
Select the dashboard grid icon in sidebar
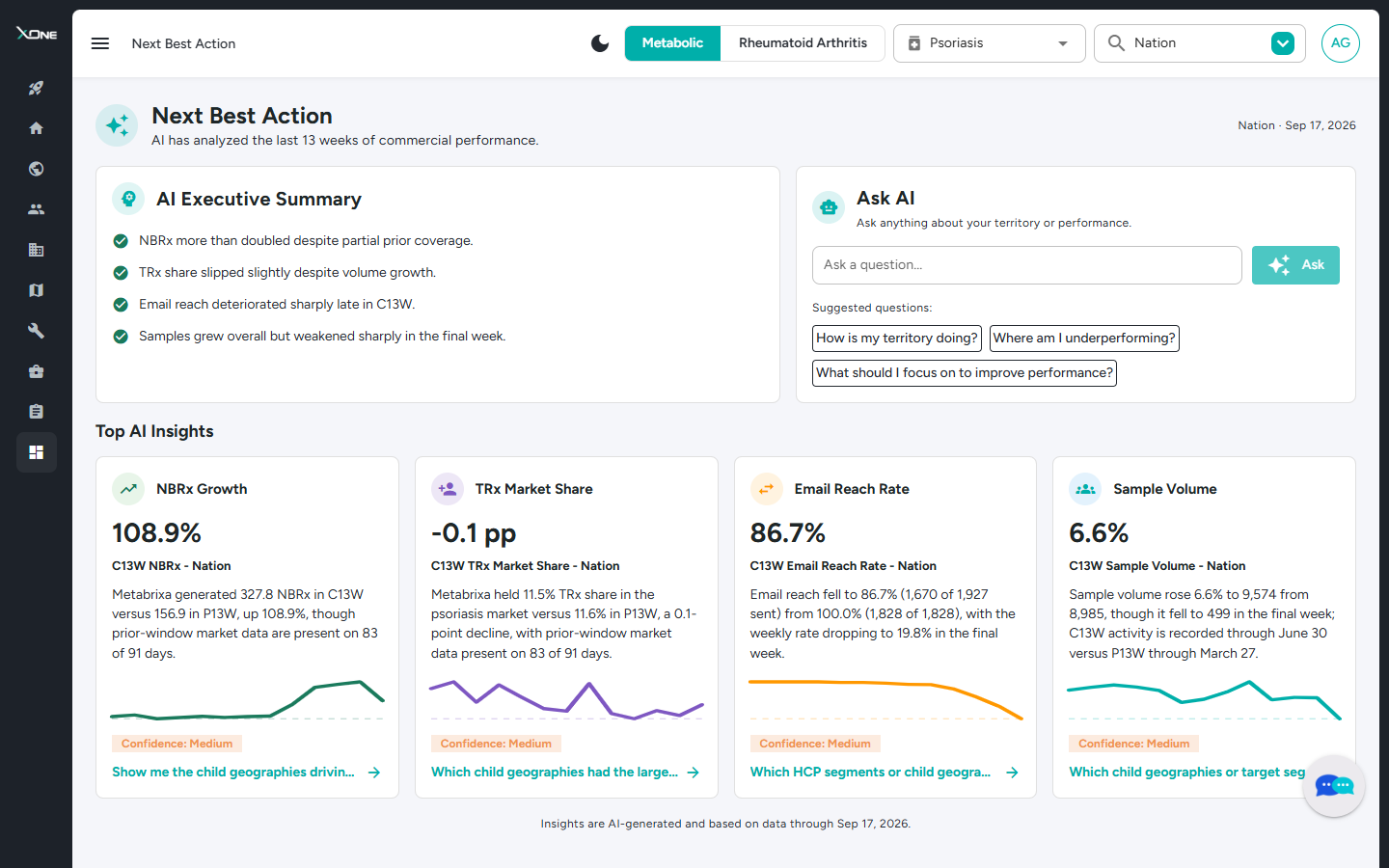coord(36,452)
